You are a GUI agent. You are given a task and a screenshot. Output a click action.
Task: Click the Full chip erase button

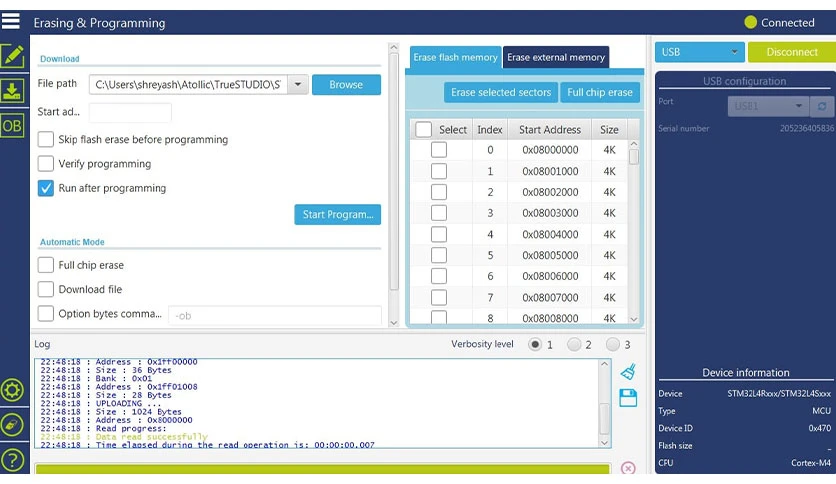[x=600, y=92]
